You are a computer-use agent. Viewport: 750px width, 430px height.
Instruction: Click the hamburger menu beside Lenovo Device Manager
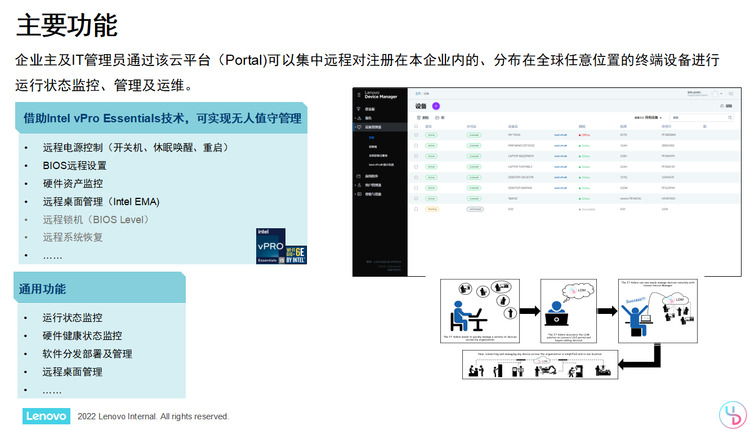click(359, 95)
